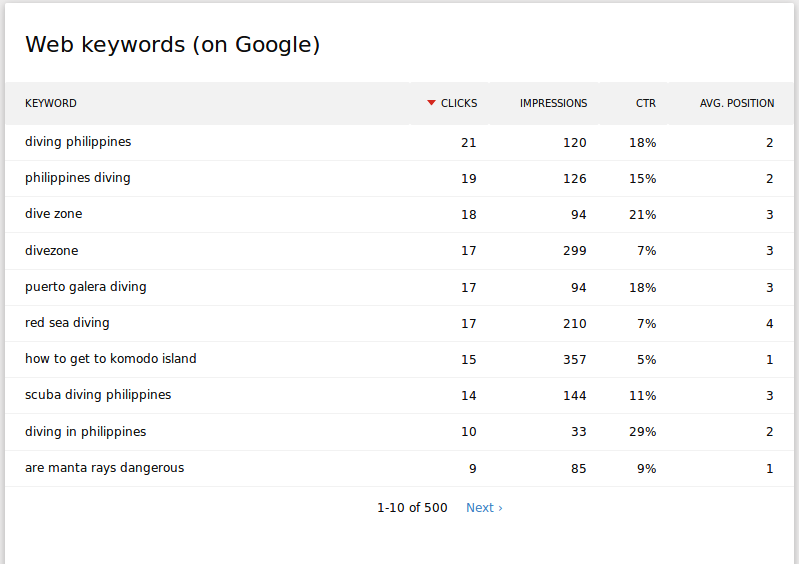This screenshot has height=564, width=799.
Task: Sort by the Impressions column header
Action: 553,104
